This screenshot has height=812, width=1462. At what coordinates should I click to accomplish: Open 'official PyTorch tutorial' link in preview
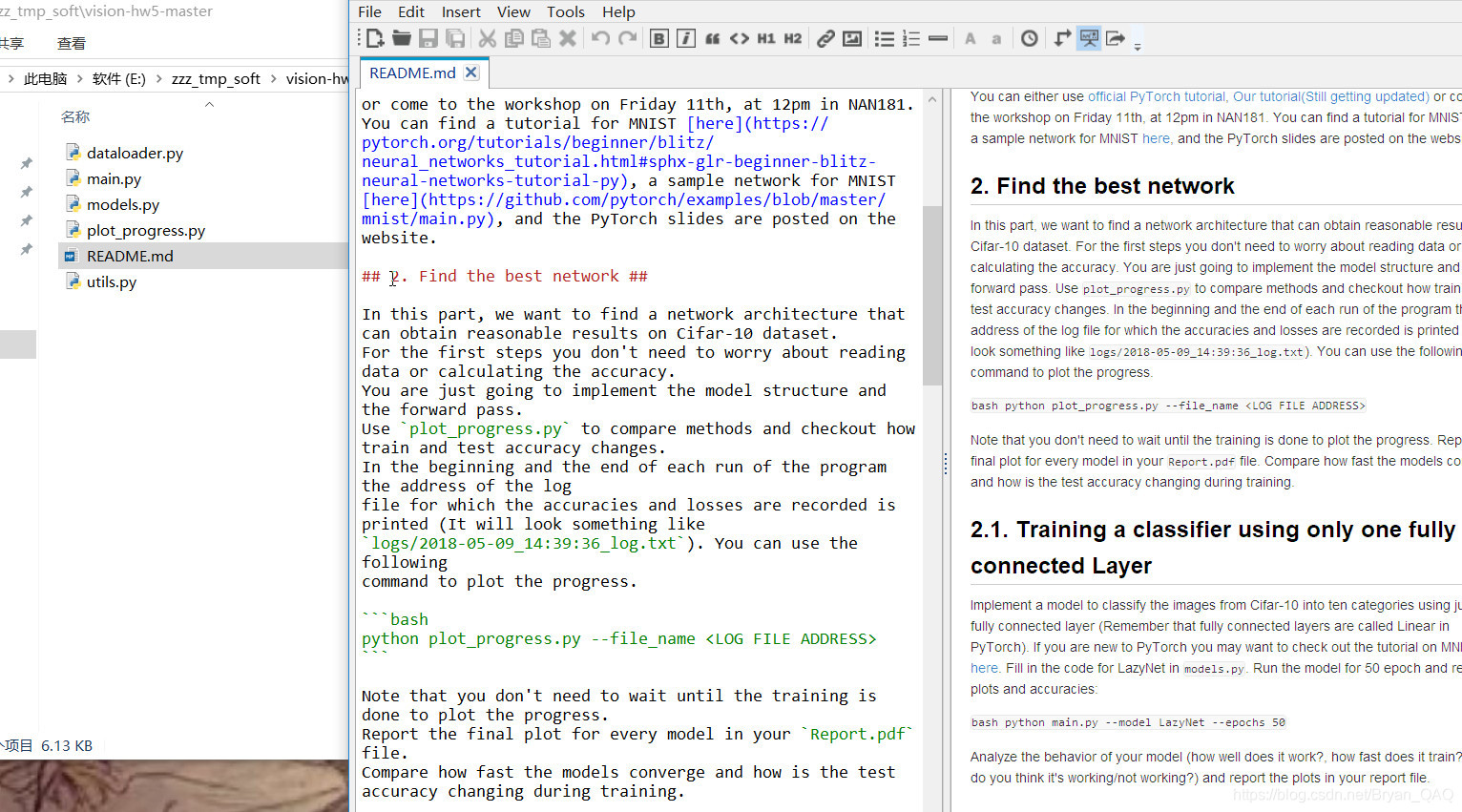[1157, 96]
